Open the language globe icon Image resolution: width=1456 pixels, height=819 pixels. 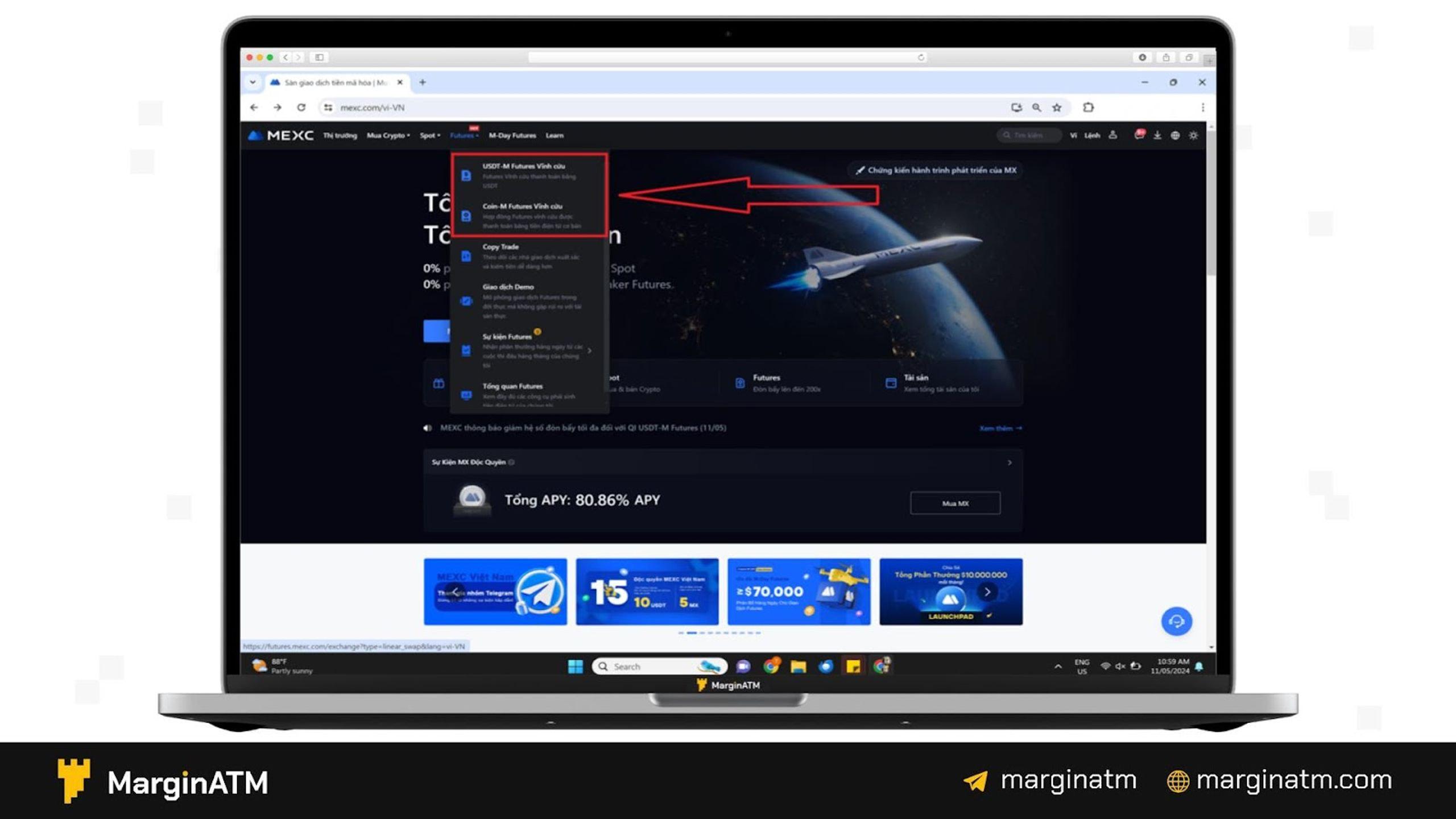pyautogui.click(x=1175, y=135)
